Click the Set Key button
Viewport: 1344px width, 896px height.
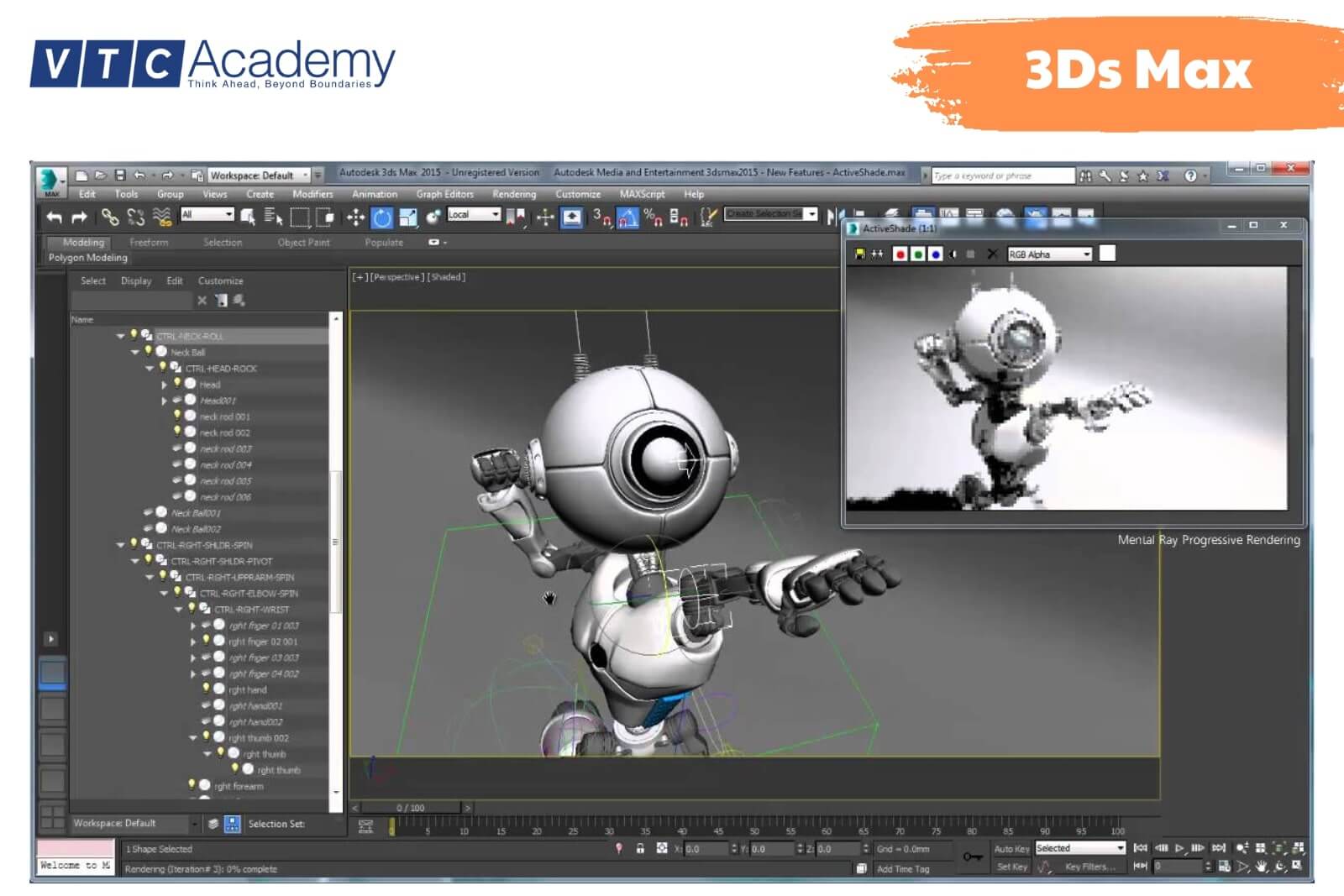pos(1012,866)
